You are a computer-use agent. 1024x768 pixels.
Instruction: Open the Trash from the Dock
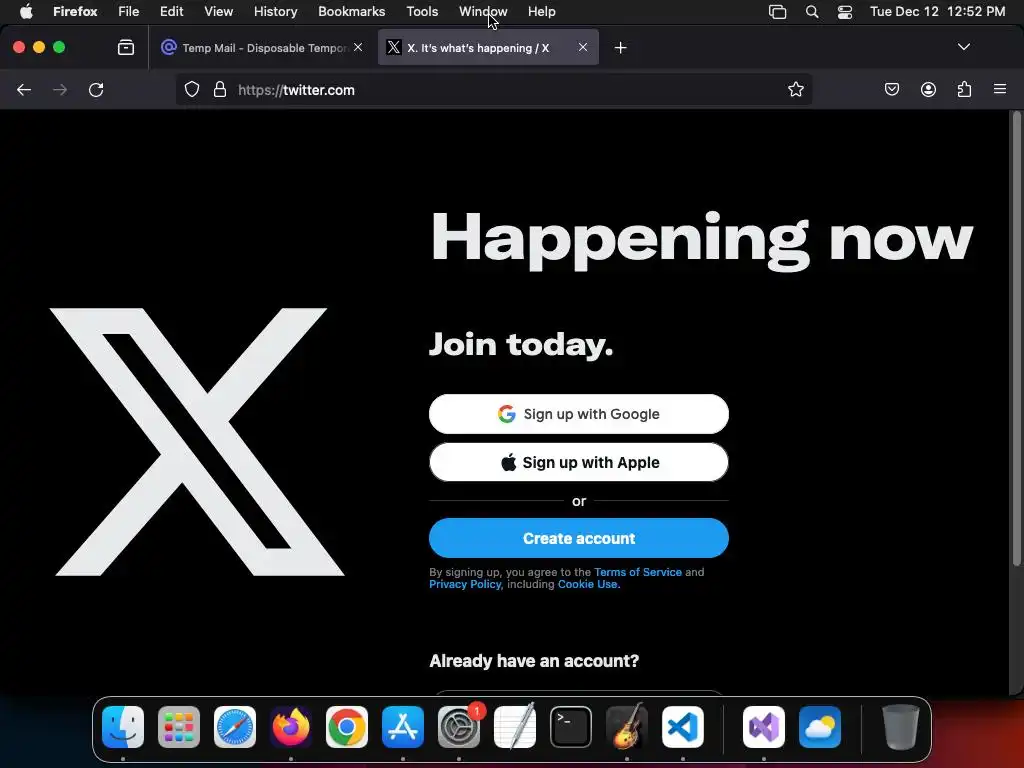coord(901,727)
